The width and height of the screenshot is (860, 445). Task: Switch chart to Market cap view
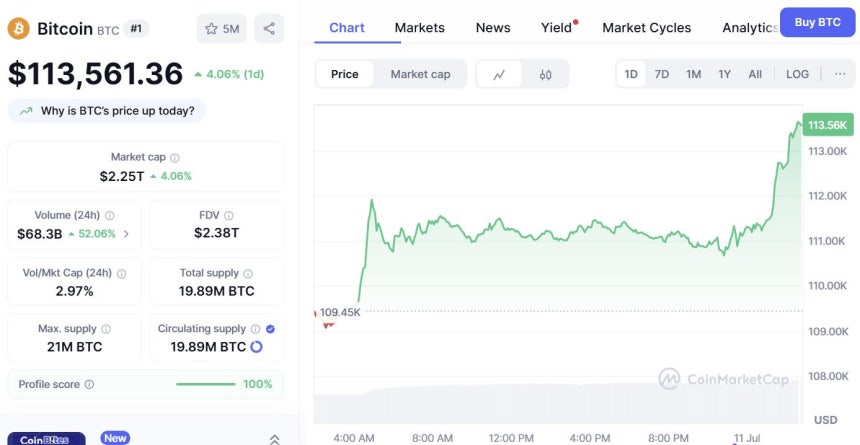(x=420, y=74)
